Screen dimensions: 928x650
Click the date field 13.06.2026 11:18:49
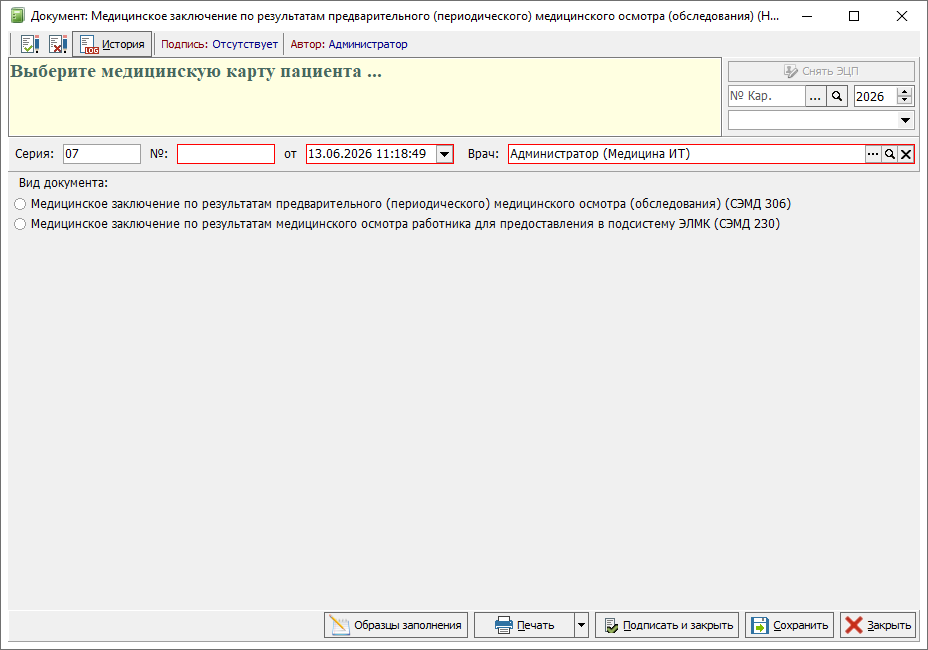click(x=371, y=154)
